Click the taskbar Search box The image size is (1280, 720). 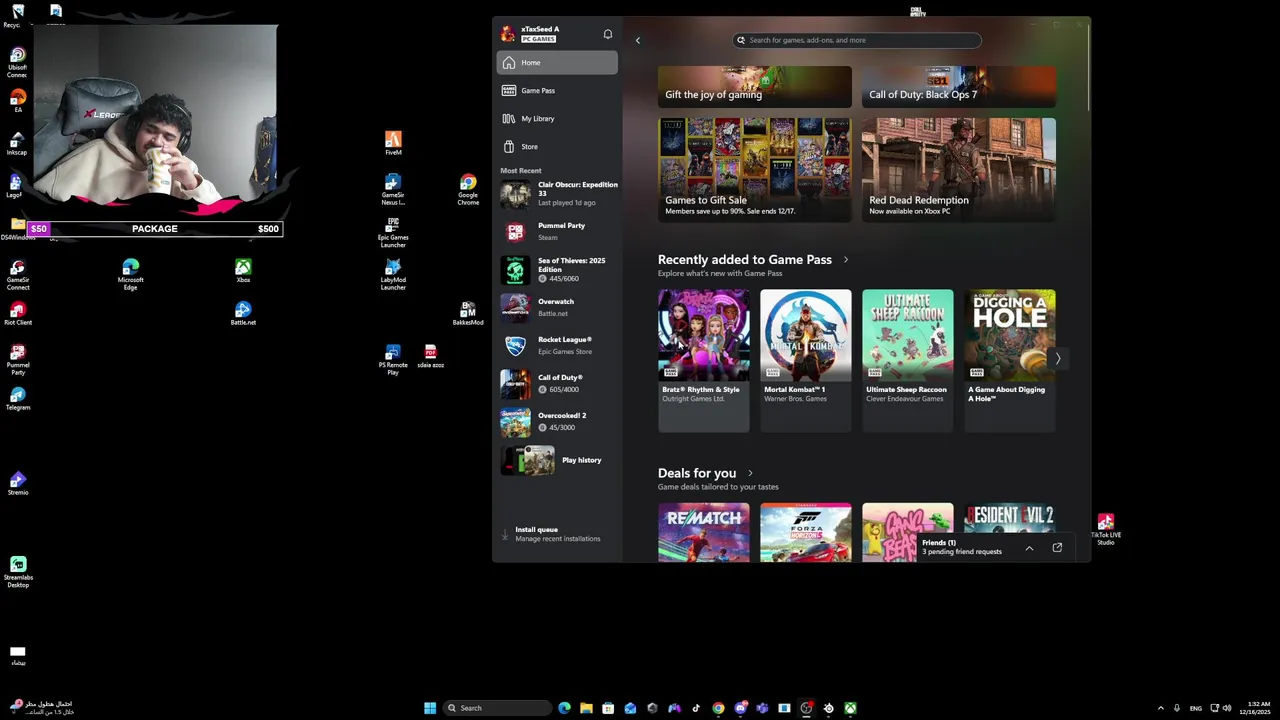(x=497, y=708)
